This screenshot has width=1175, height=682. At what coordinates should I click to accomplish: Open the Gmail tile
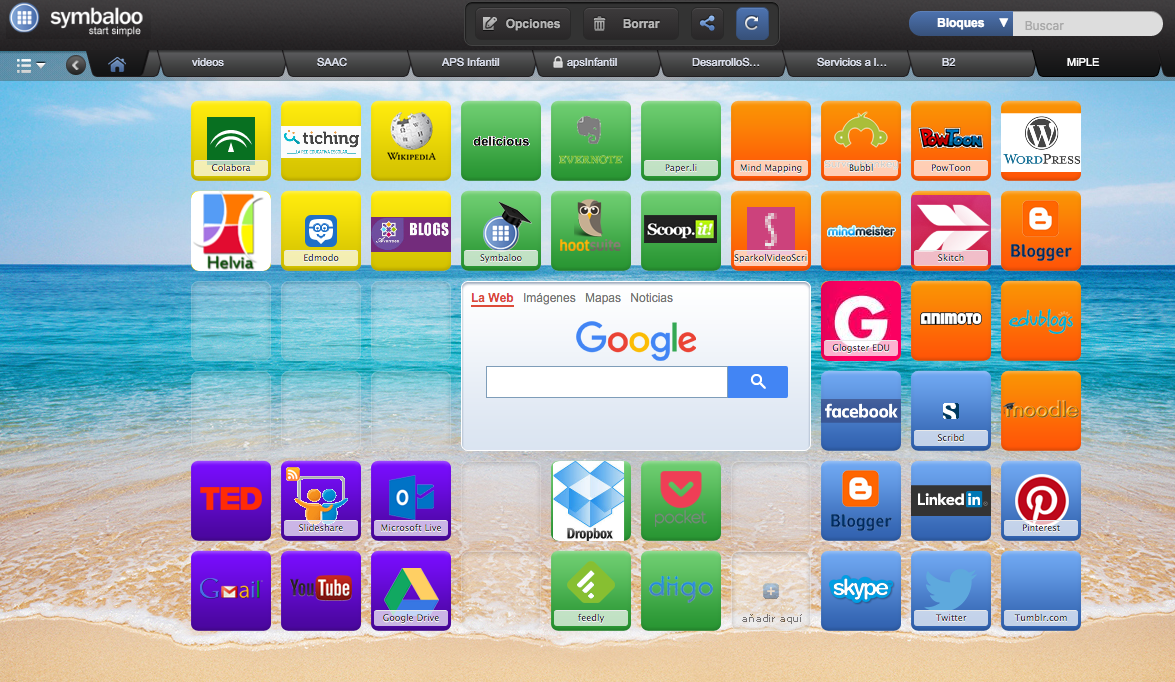tap(231, 591)
